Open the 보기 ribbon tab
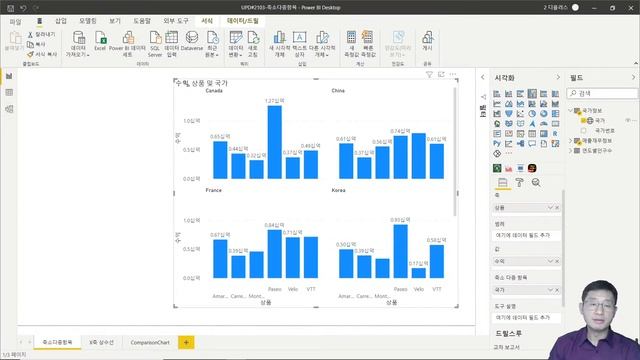640x360 pixels. [x=115, y=21]
